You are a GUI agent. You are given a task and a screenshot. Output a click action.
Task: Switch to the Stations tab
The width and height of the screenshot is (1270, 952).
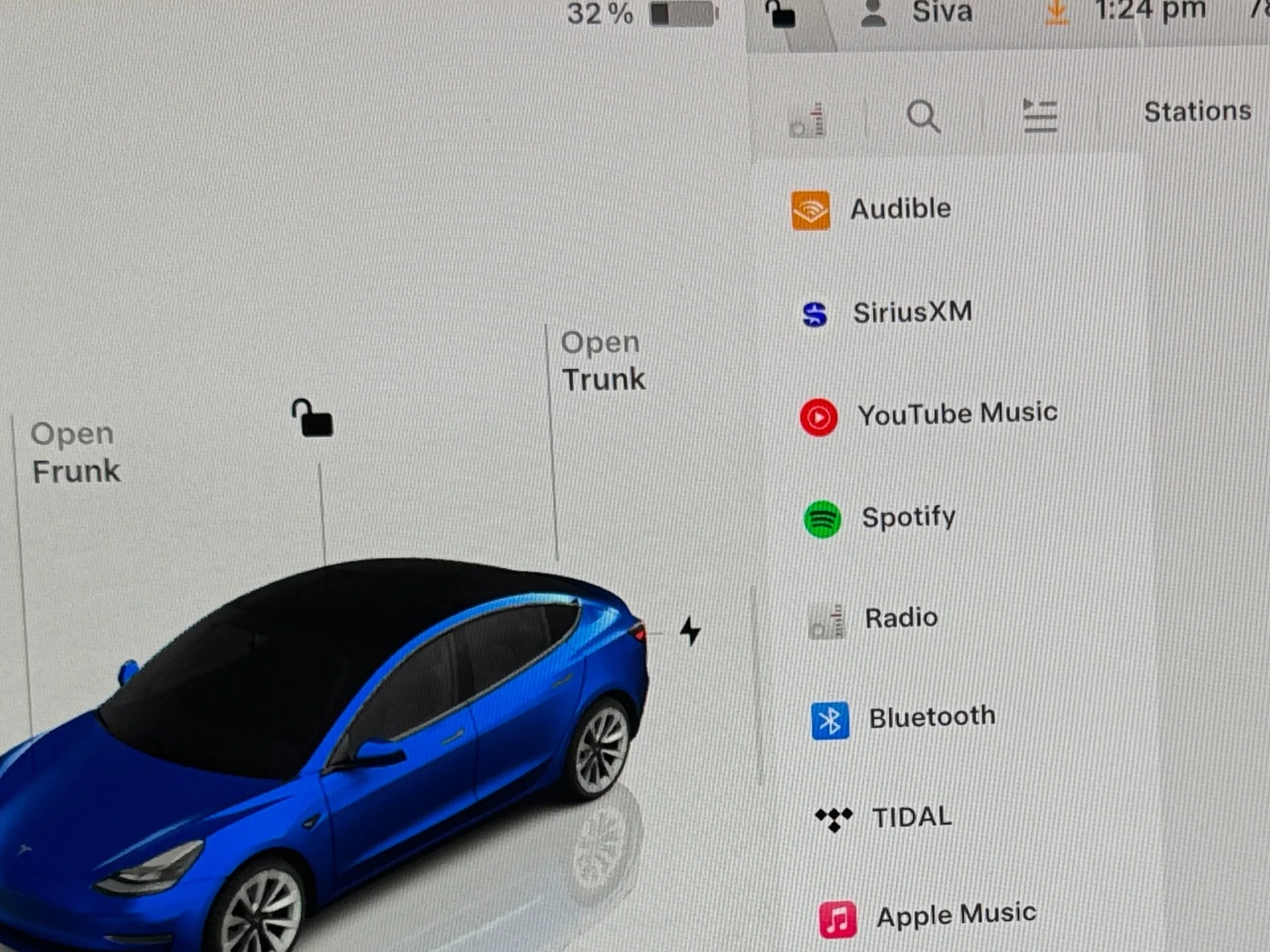(1197, 111)
